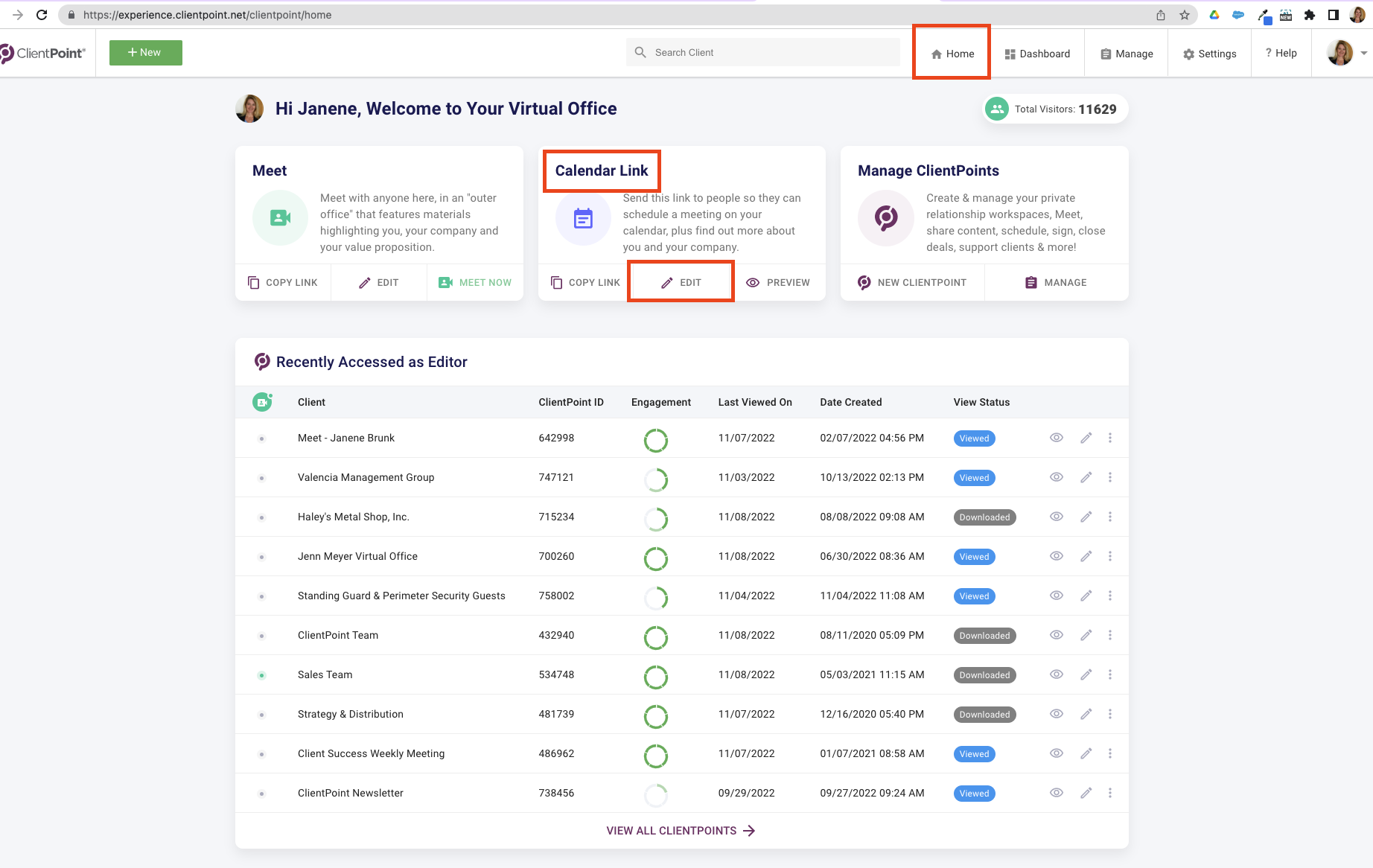This screenshot has width=1373, height=868.
Task: Copy the Meet link
Action: click(x=283, y=282)
